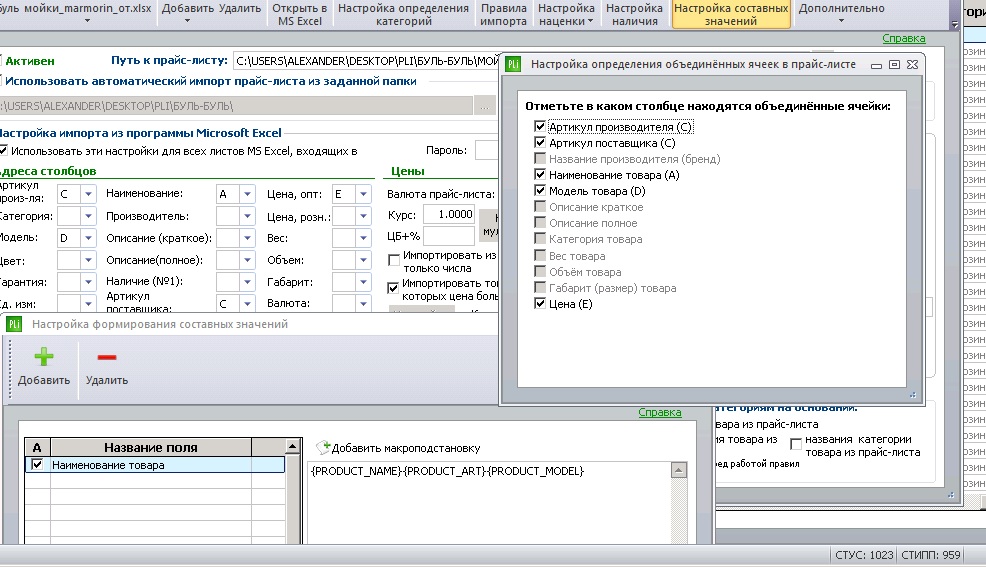Restore the merged cells dialog window
This screenshot has height=567, width=986.
pos(894,64)
